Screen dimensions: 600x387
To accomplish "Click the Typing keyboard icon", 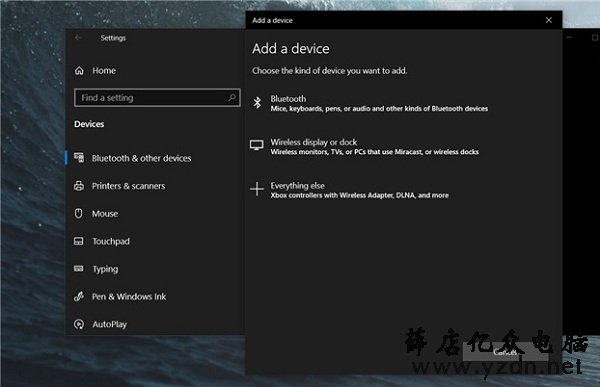I will [78, 269].
